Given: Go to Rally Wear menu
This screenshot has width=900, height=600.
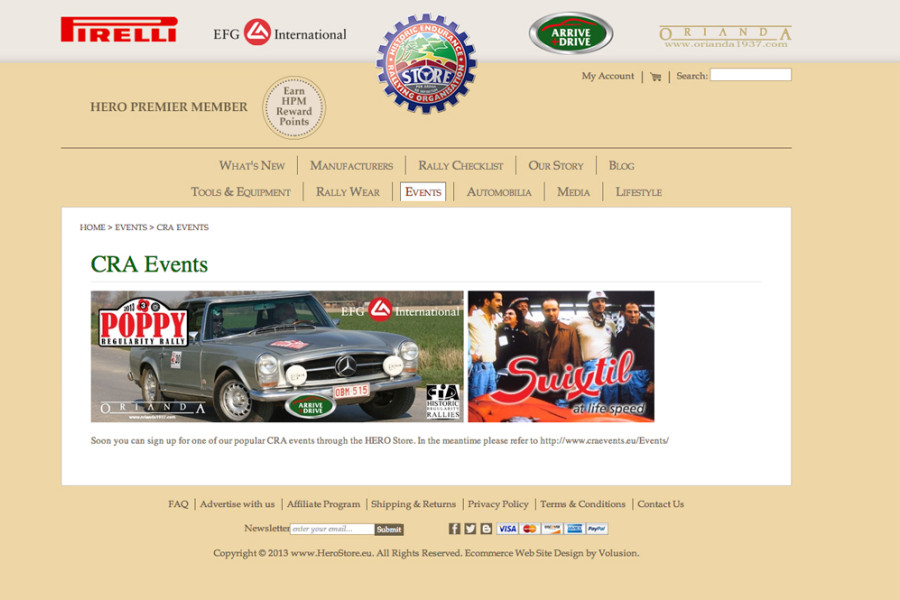Looking at the screenshot, I should [348, 192].
